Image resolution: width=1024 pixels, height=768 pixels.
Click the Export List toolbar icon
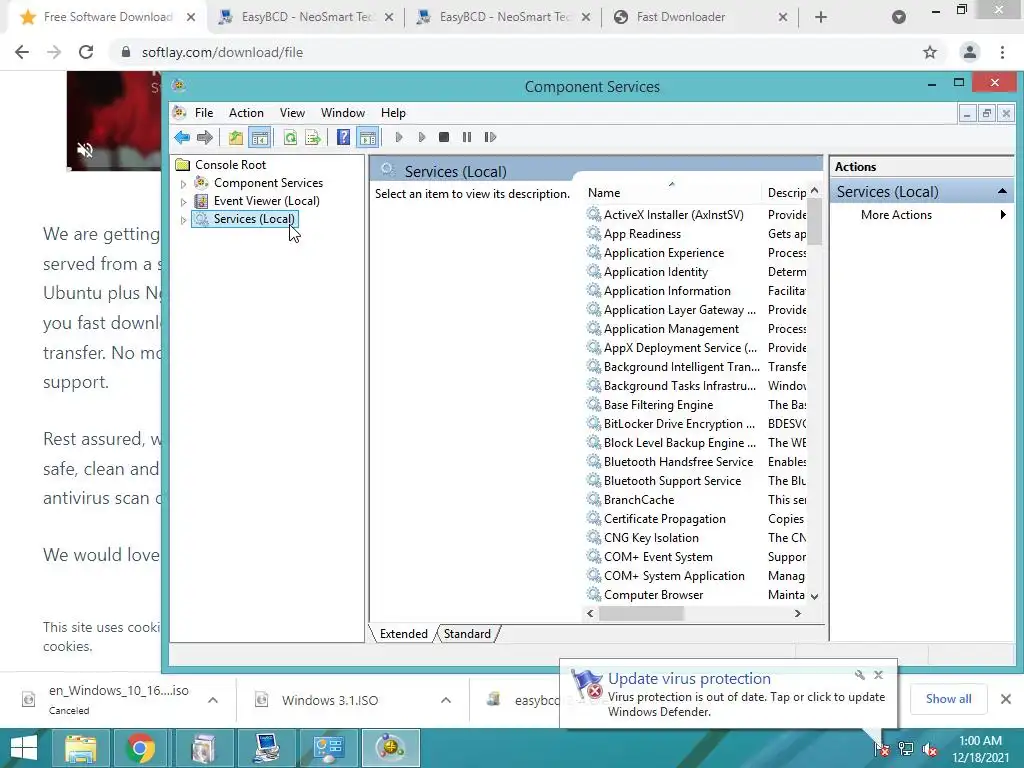313,137
